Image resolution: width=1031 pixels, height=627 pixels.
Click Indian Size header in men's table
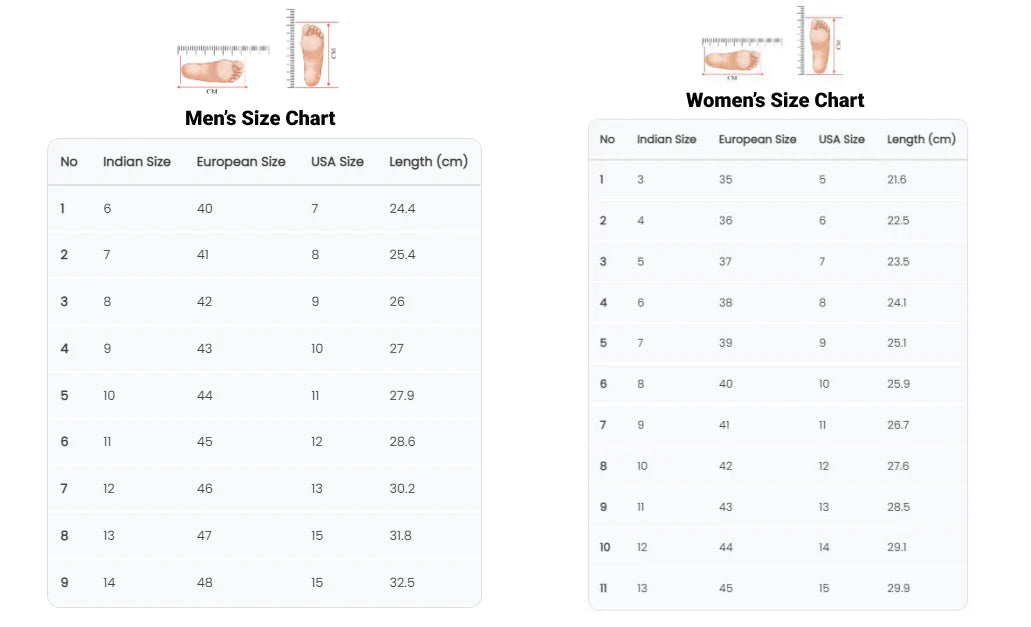pyautogui.click(x=137, y=162)
